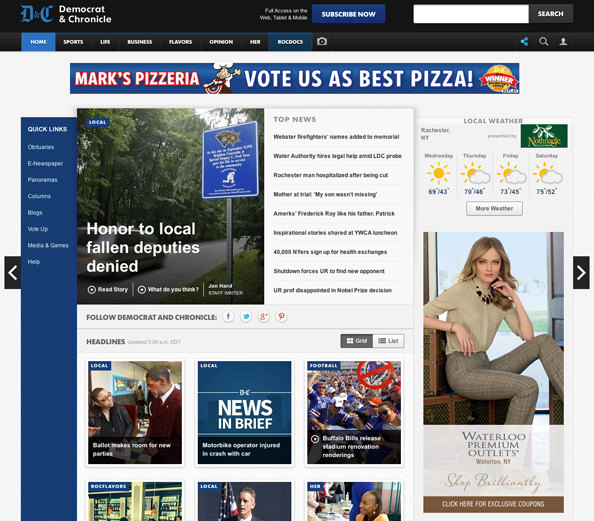
Task: Click Wednesday sunny weather icon
Action: [x=438, y=174]
